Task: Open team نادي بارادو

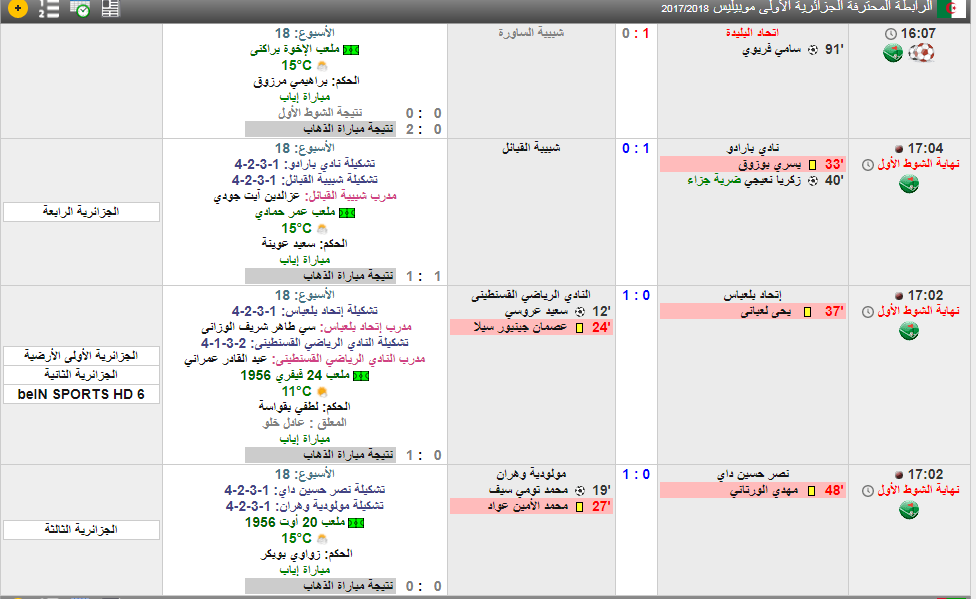Action: 753,148
